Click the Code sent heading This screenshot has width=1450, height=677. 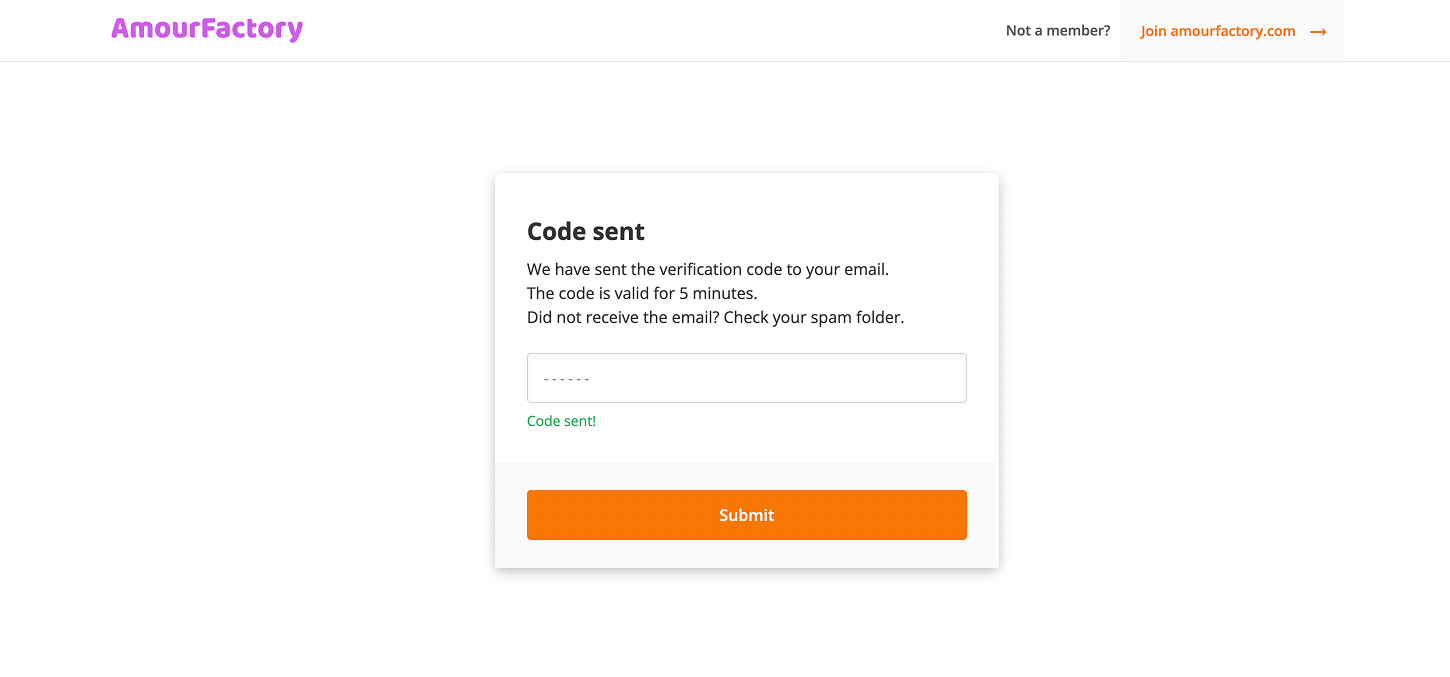(x=585, y=231)
